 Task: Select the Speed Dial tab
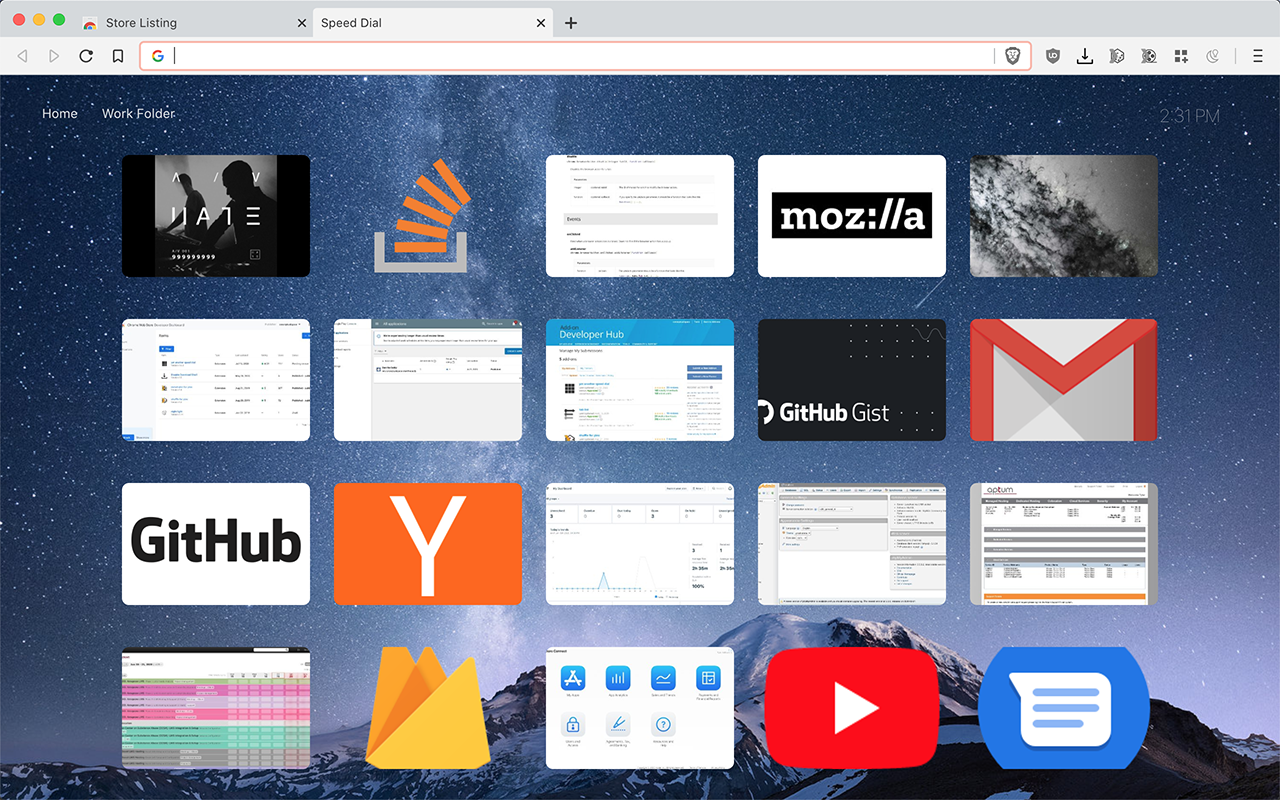click(x=432, y=23)
